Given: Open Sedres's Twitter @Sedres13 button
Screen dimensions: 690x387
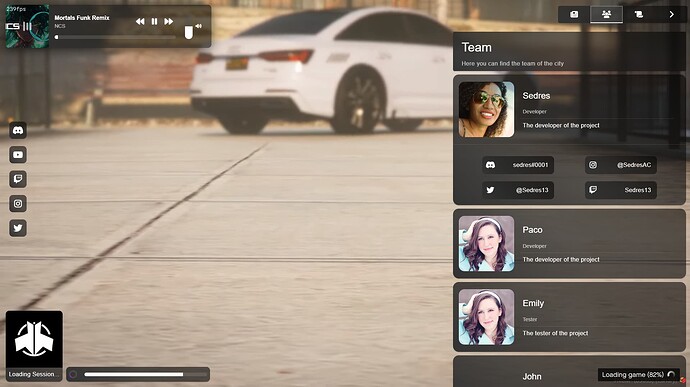Looking at the screenshot, I should [x=518, y=190].
